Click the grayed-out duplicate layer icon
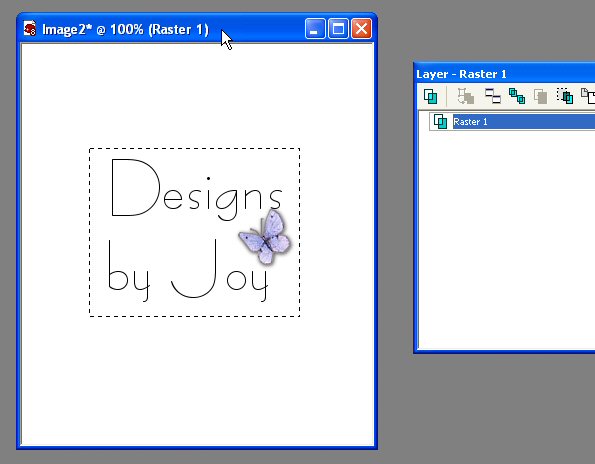Image resolution: width=595 pixels, height=464 pixels. 540,96
